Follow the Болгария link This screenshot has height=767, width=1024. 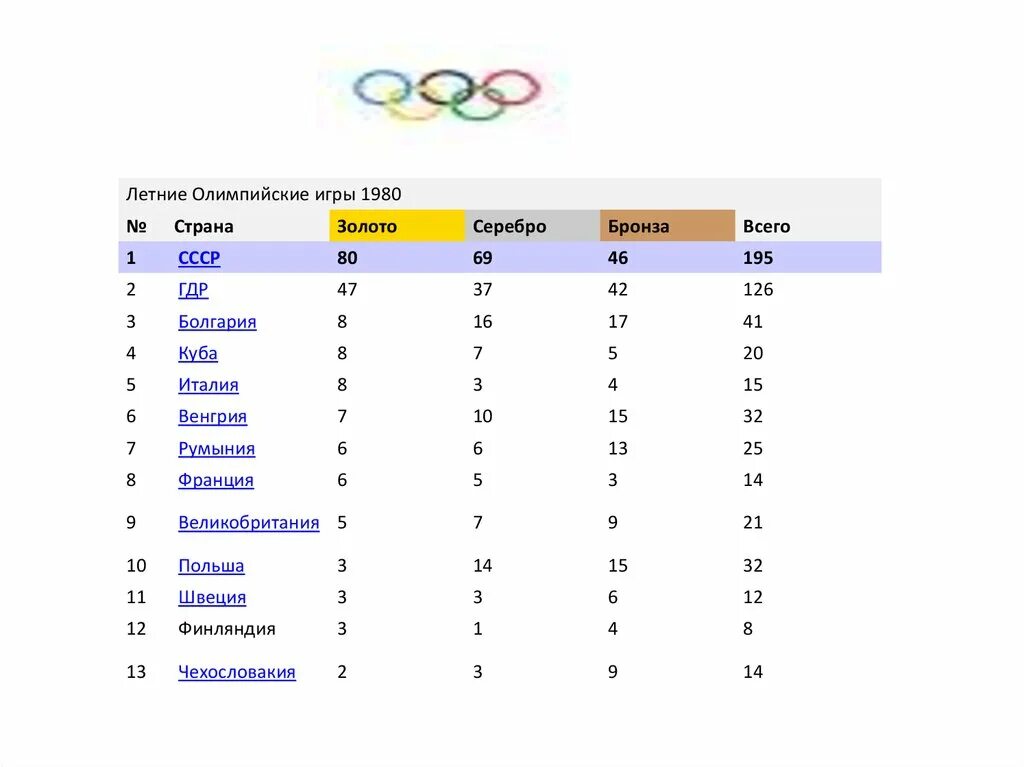pos(217,322)
